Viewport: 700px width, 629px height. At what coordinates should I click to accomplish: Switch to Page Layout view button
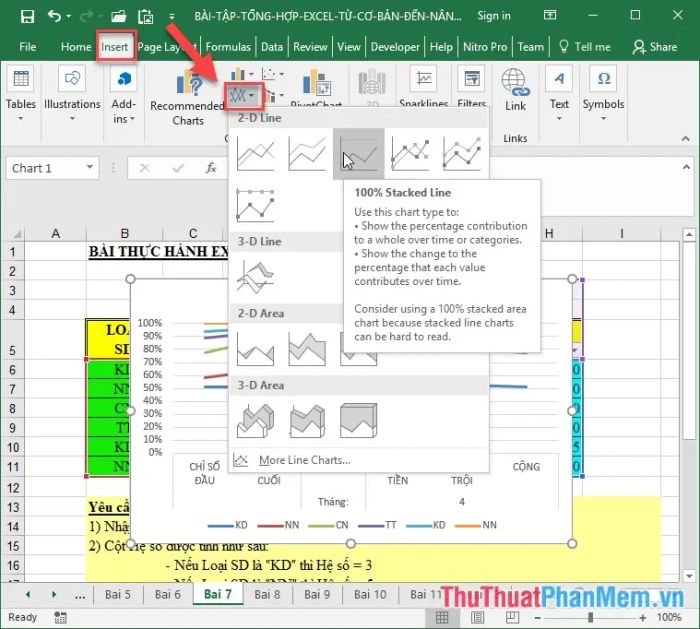click(x=477, y=617)
